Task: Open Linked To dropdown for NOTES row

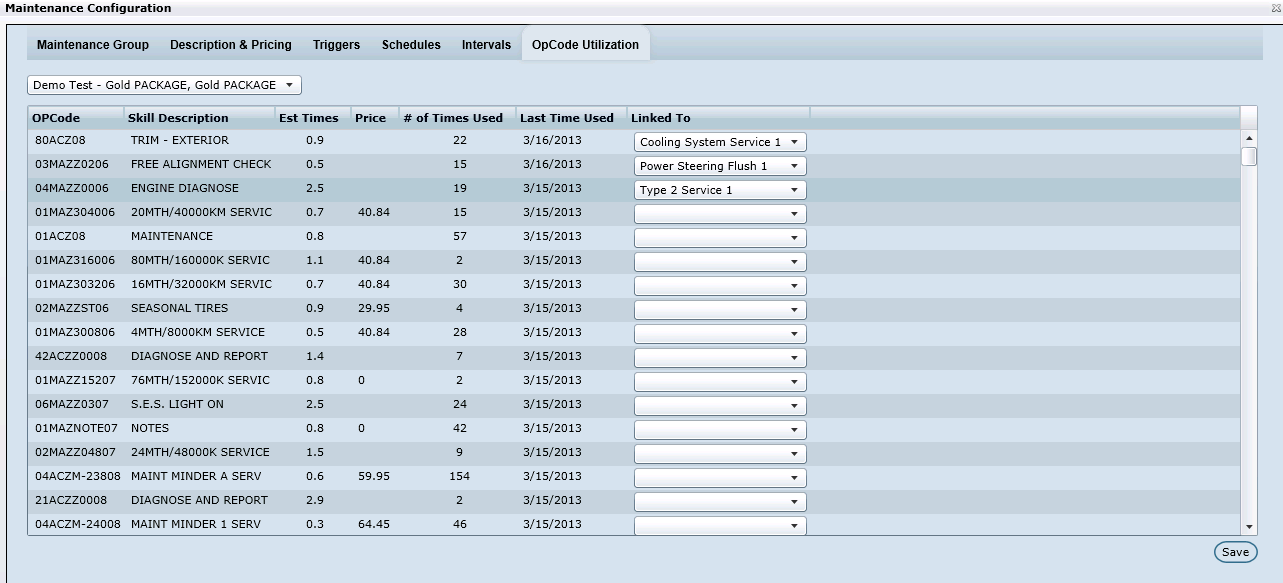Action: [720, 430]
